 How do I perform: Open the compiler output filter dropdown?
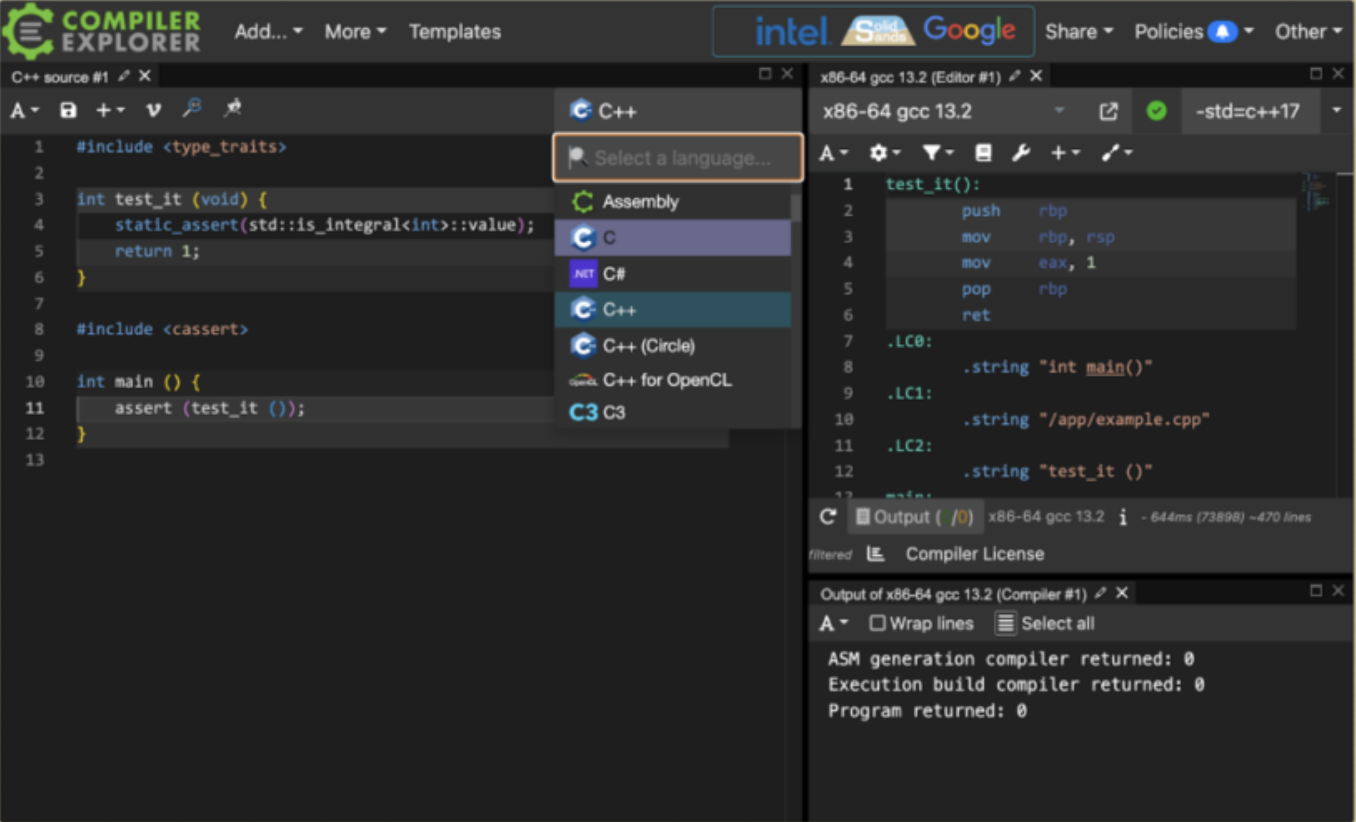[x=936, y=153]
